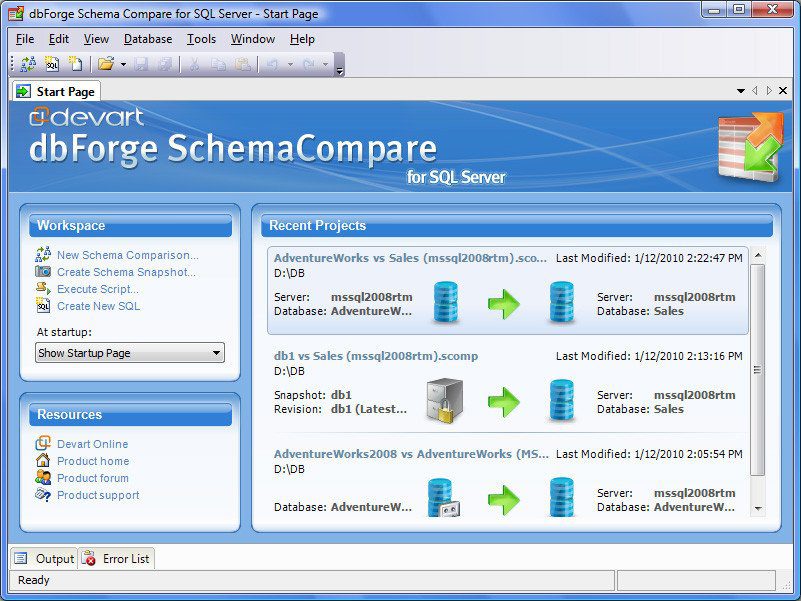This screenshot has width=801, height=601.
Task: Click the Copy toolbar icon
Action: [x=219, y=64]
